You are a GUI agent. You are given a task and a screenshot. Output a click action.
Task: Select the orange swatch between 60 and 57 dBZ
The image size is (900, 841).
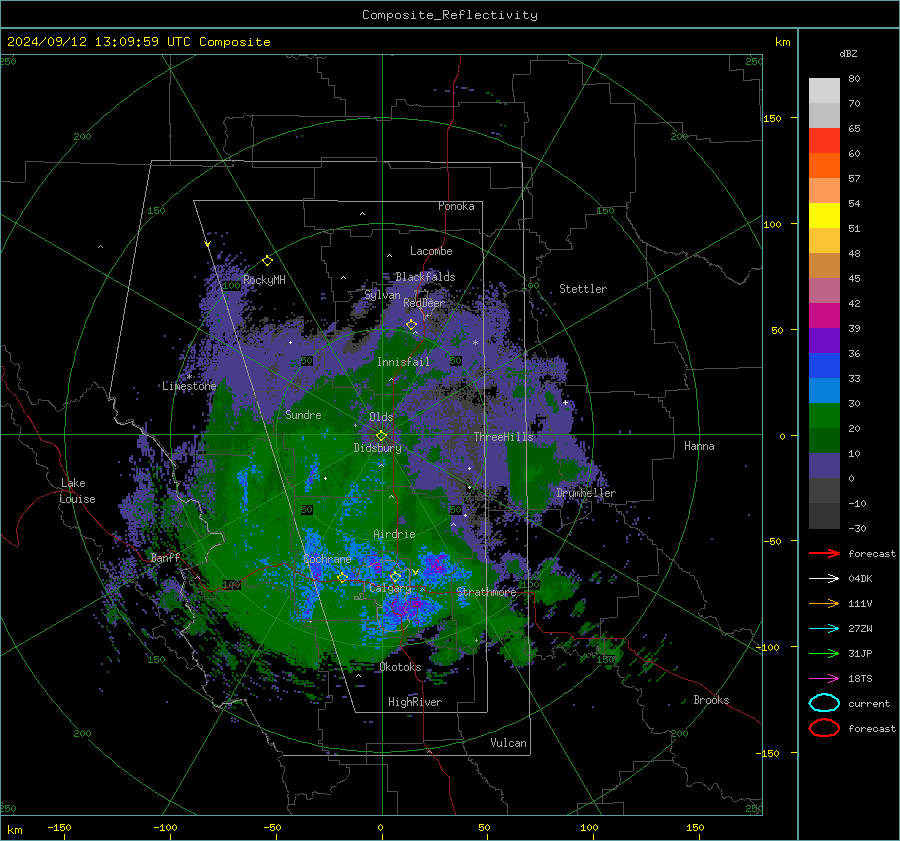(x=824, y=166)
